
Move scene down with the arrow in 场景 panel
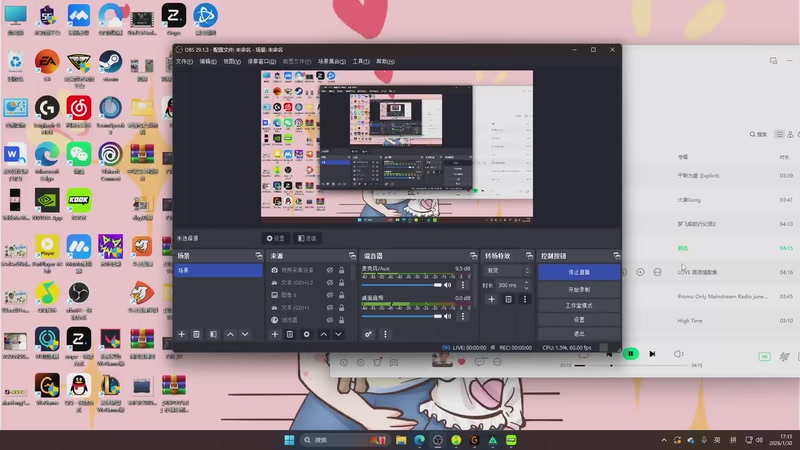pyautogui.click(x=245, y=334)
